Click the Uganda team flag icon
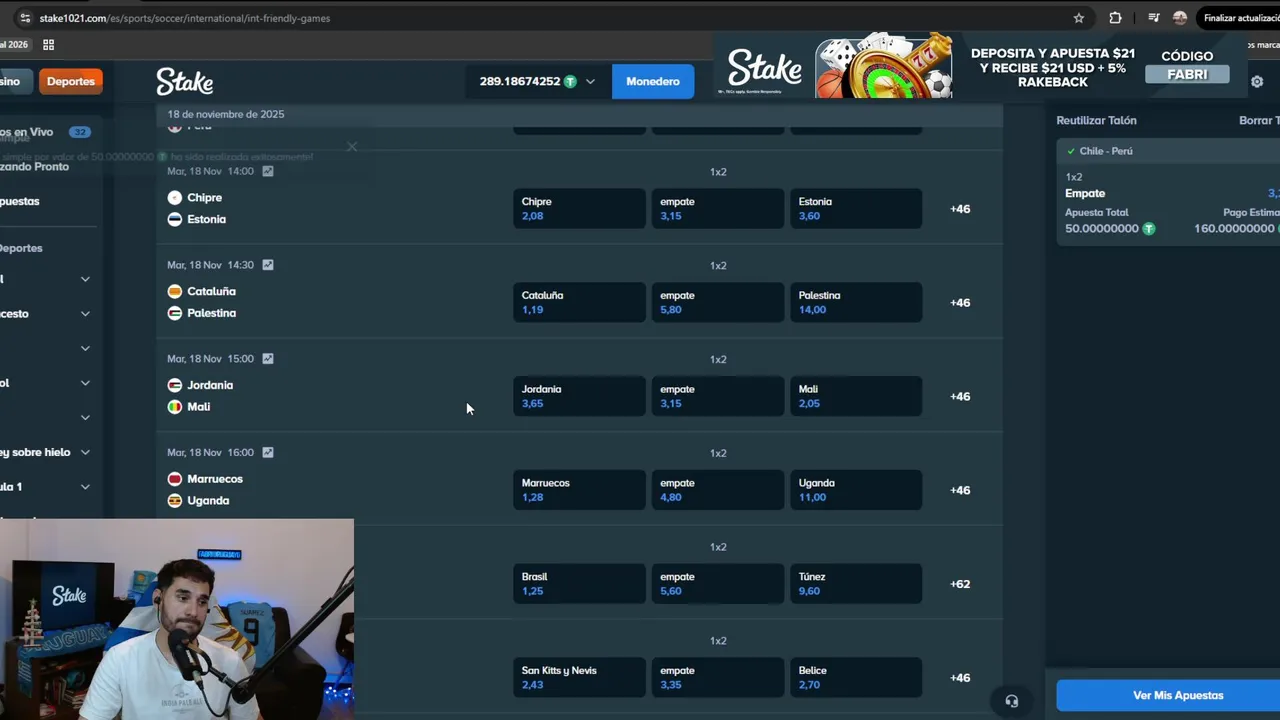This screenshot has height=720, width=1280. (175, 500)
